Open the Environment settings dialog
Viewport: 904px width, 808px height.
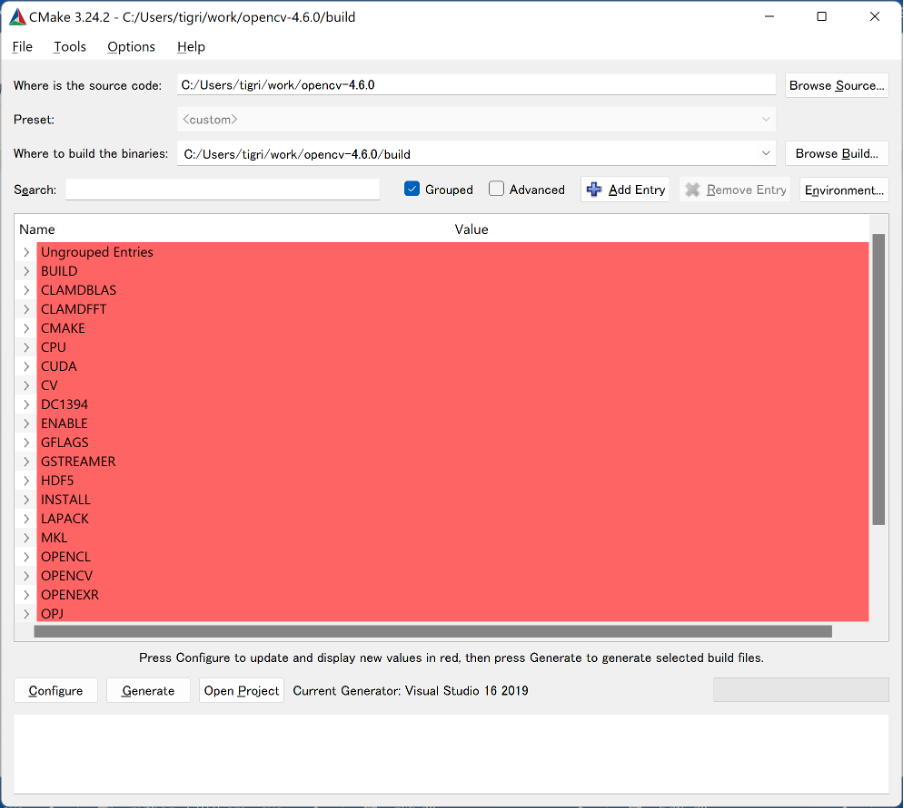tap(844, 189)
